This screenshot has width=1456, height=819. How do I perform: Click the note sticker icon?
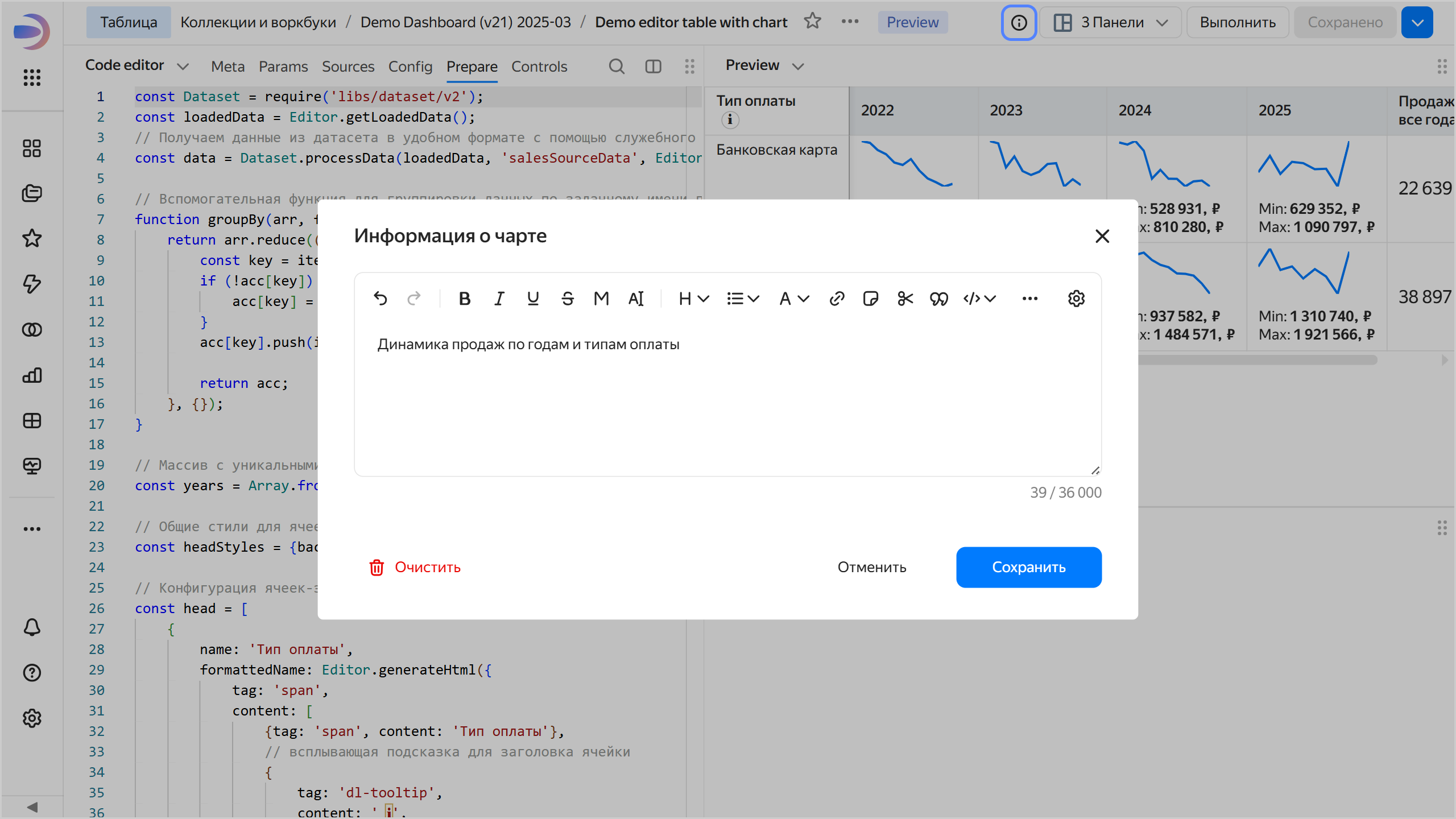(871, 299)
